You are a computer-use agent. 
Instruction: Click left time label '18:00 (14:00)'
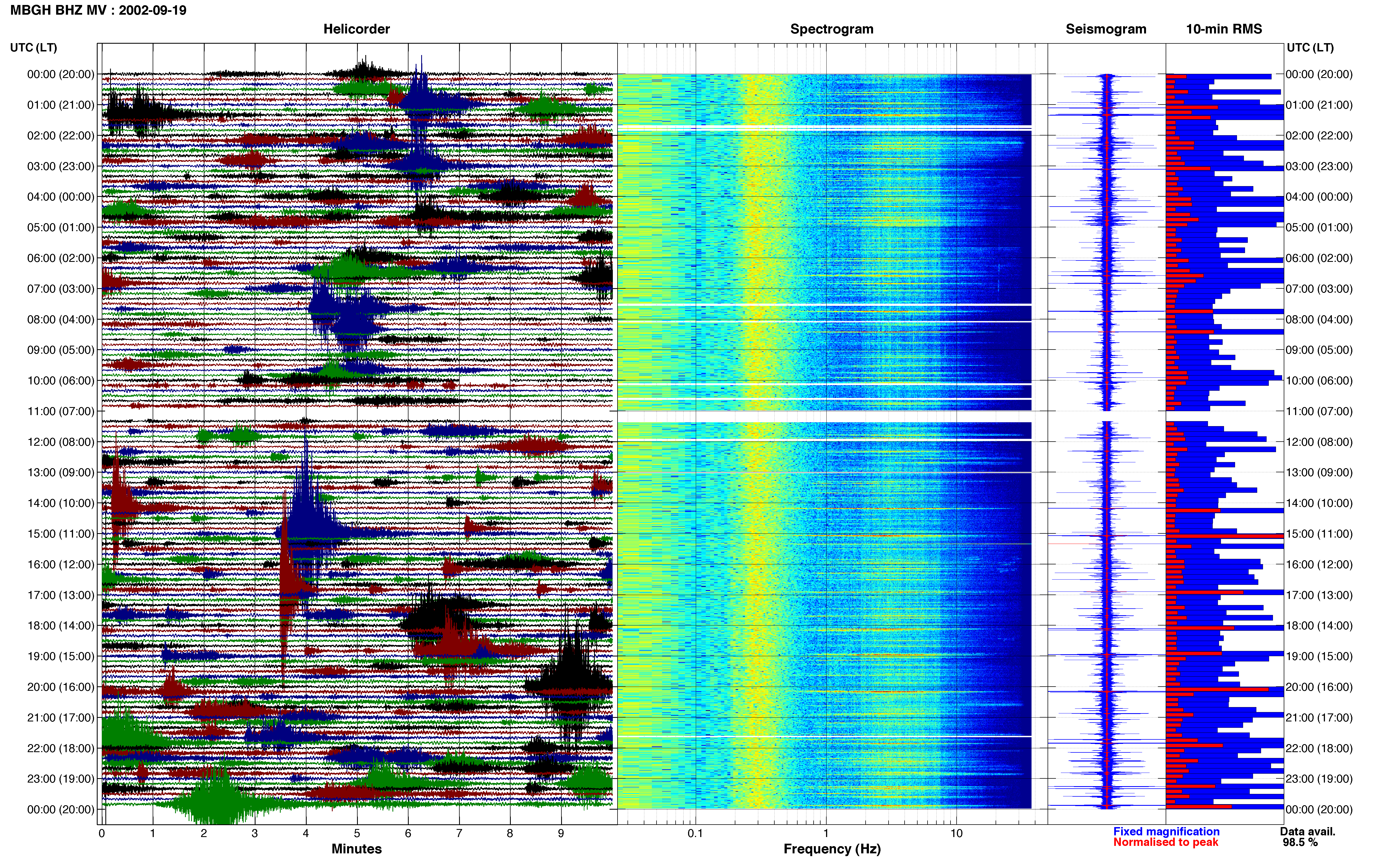tap(61, 626)
